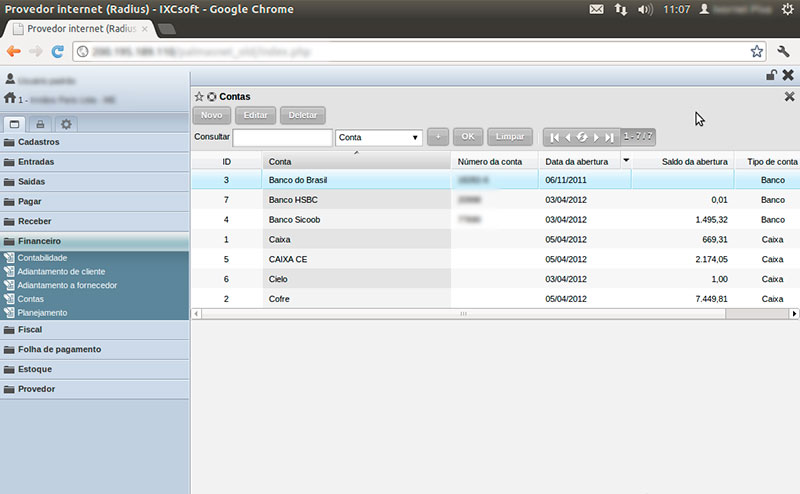Expand the Estoque menu section

pyautogui.click(x=94, y=369)
